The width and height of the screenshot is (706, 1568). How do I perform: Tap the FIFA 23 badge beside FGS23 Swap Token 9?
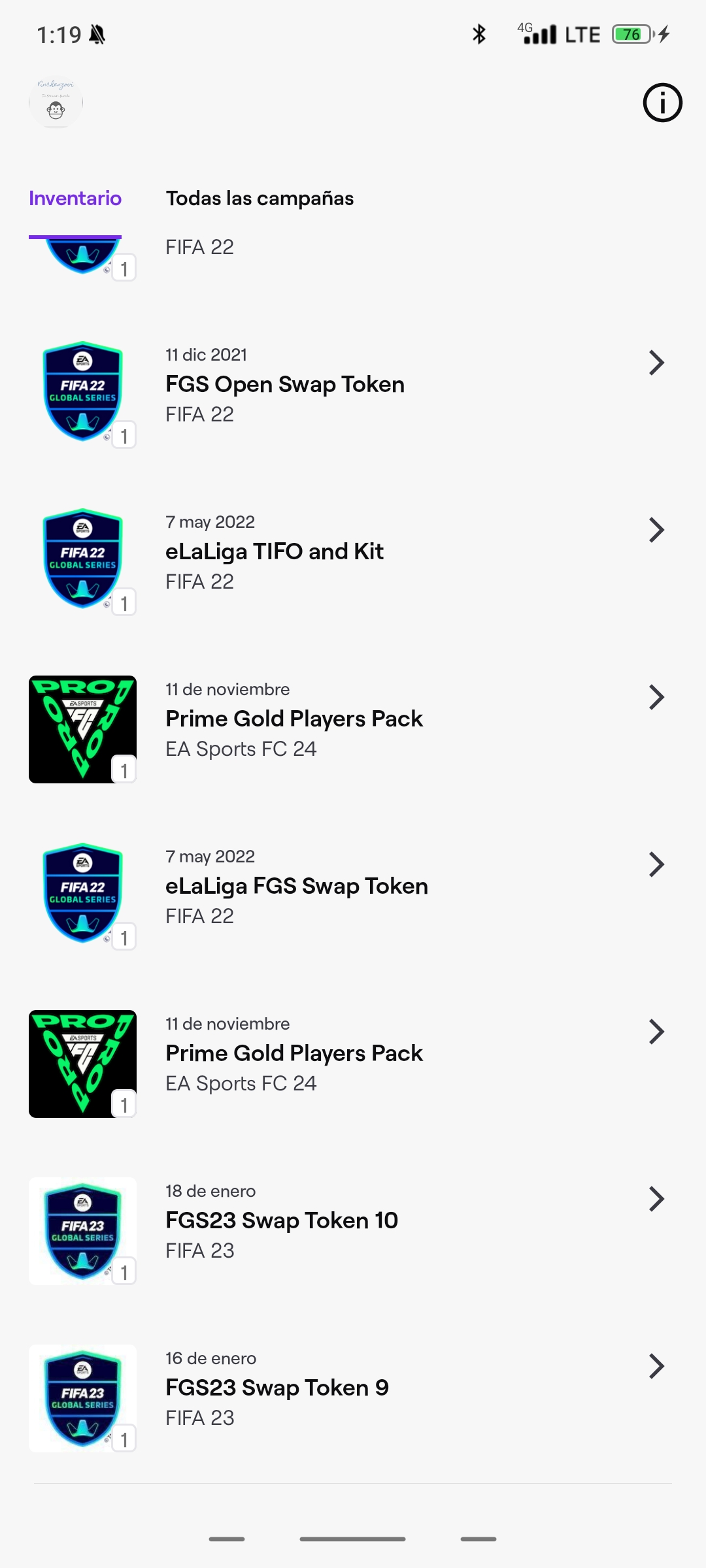pyautogui.click(x=82, y=1398)
